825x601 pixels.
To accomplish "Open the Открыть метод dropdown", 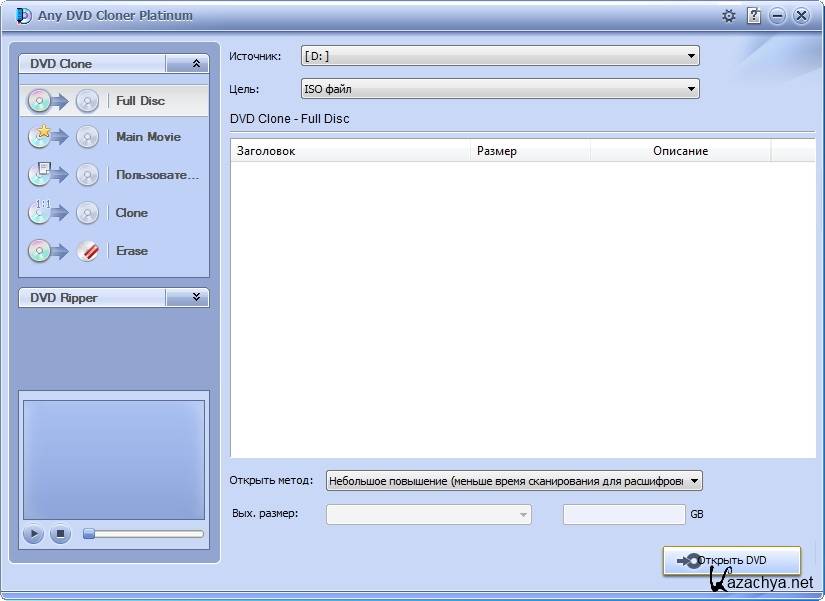I will click(x=515, y=481).
